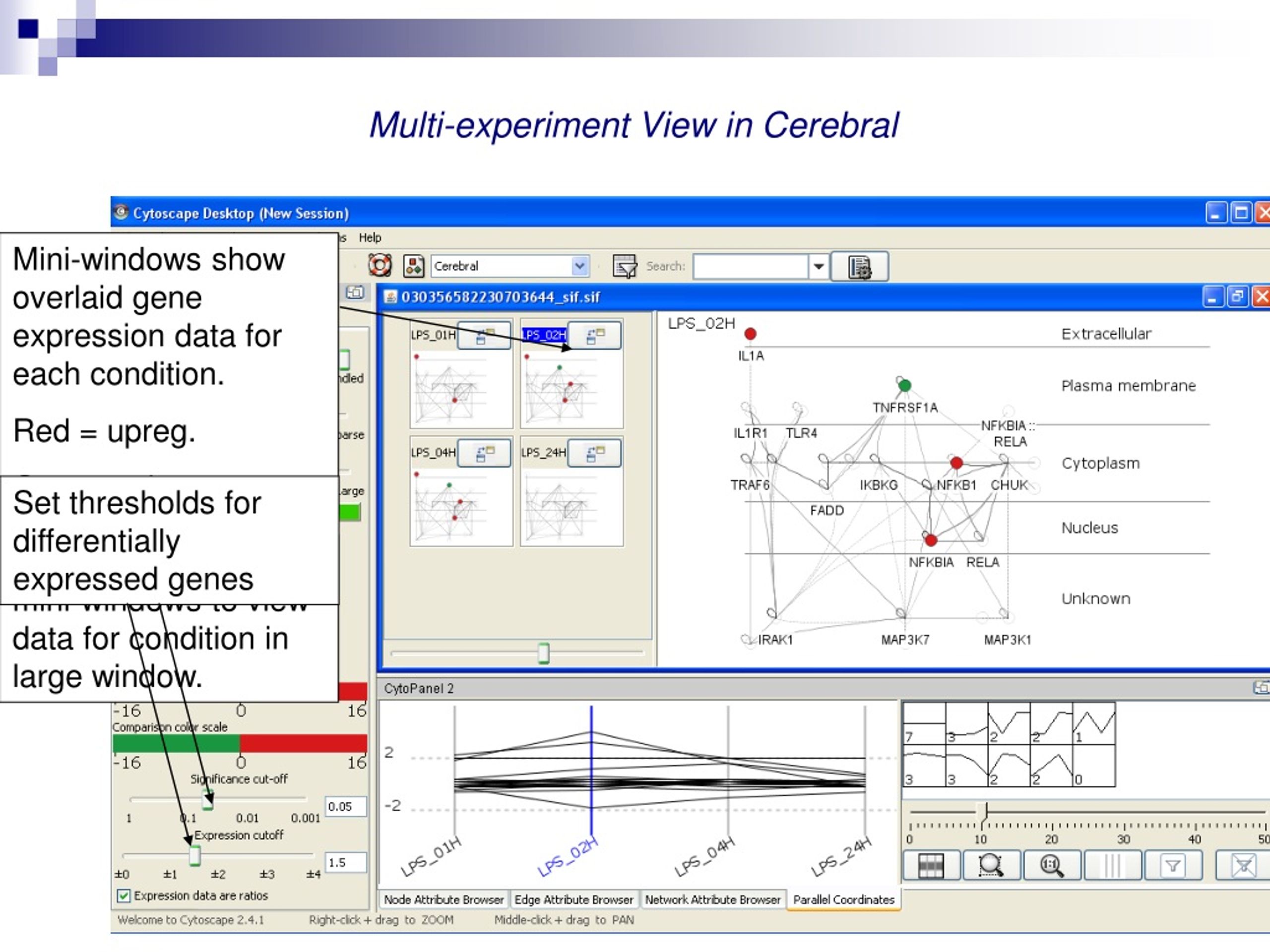Click the highlighted LPS_02H label

click(544, 335)
